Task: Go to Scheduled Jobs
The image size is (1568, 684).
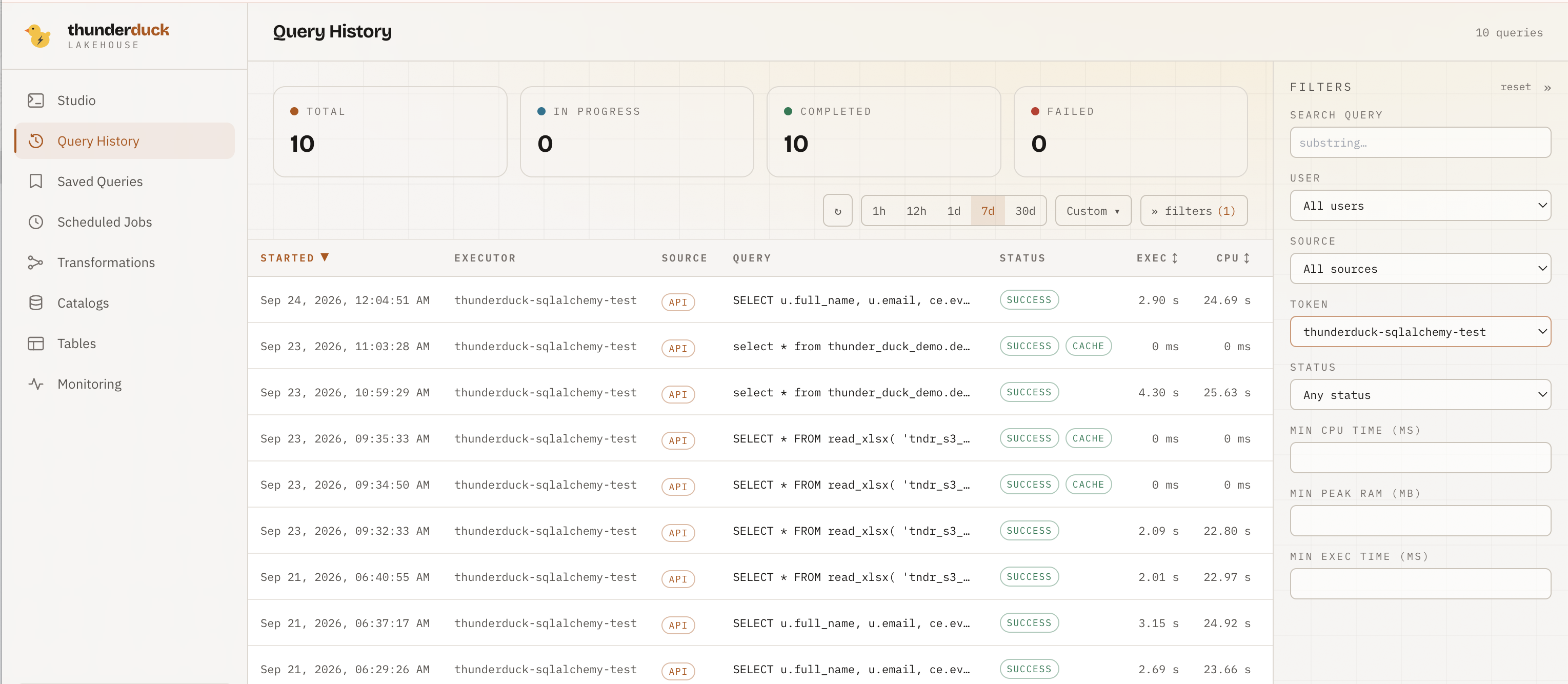Action: tap(124, 222)
